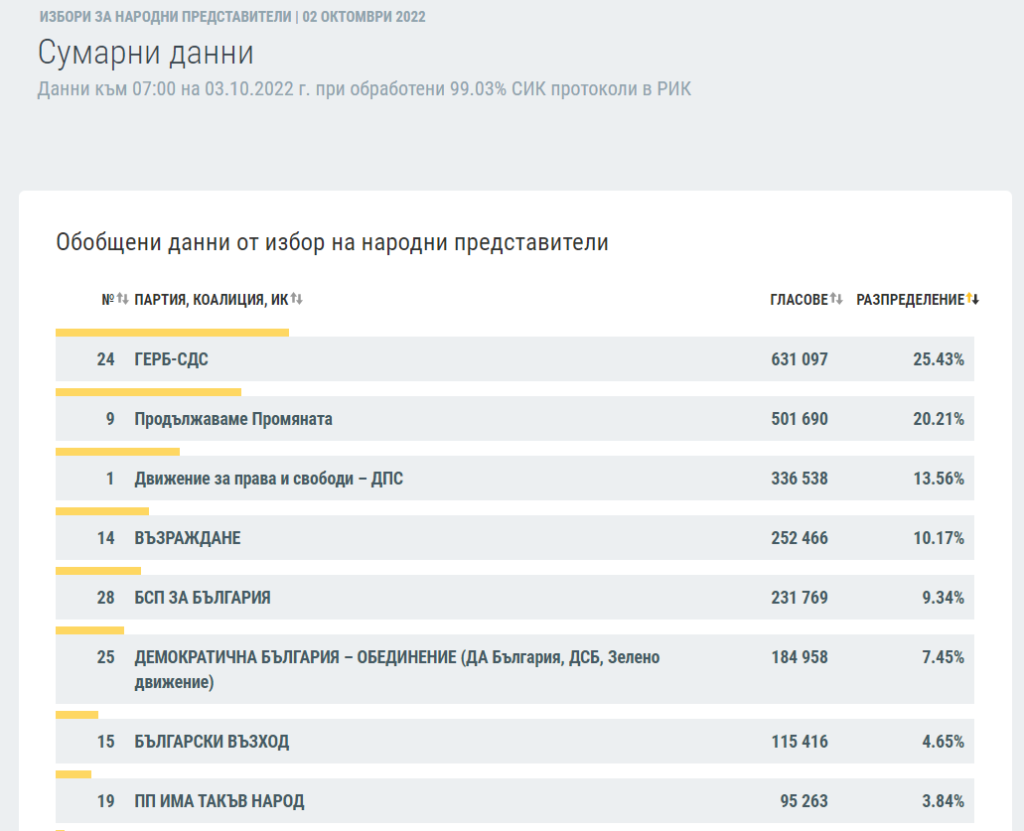Image resolution: width=1024 pixels, height=831 pixels.
Task: Click the БСП ЗА БЪЛГАРИЯ row
Action: [x=202, y=598]
